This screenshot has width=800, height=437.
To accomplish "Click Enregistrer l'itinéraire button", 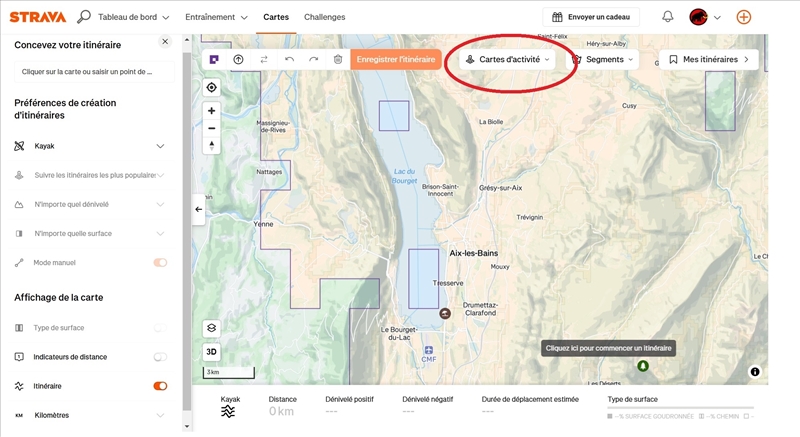I will (x=396, y=60).
